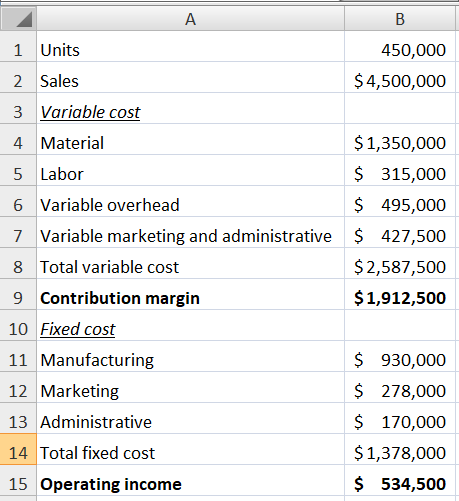Click the 'Operating income' cell
This screenshot has width=459, height=501.
(x=190, y=480)
